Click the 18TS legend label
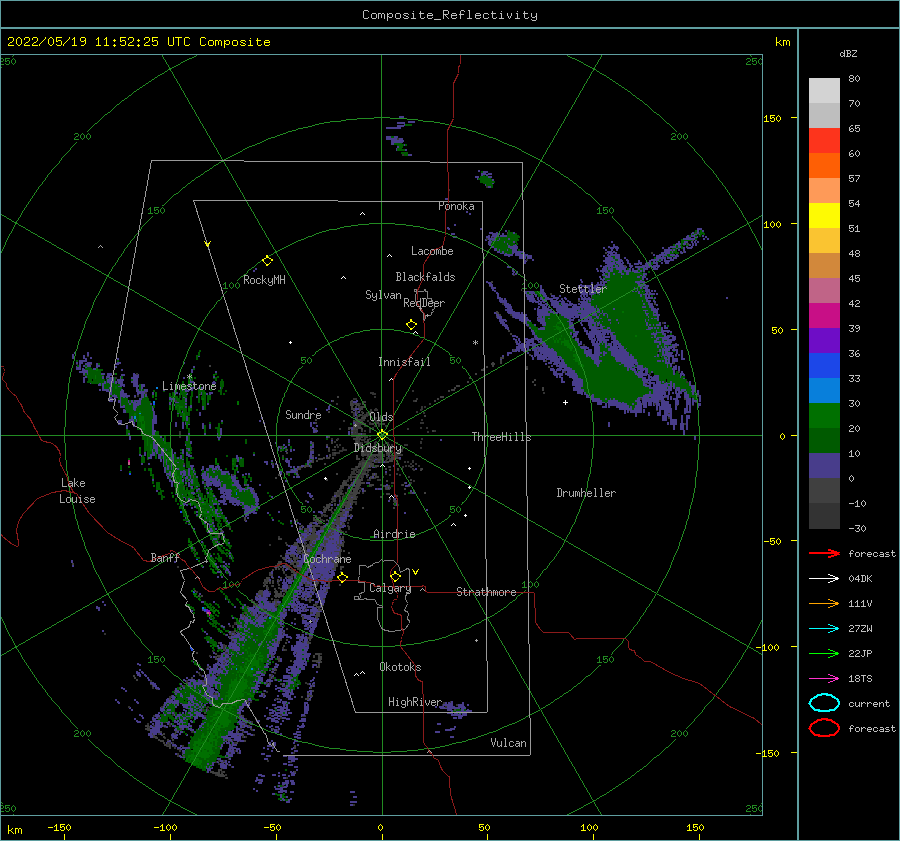Viewport: 900px width, 841px height. (x=860, y=679)
